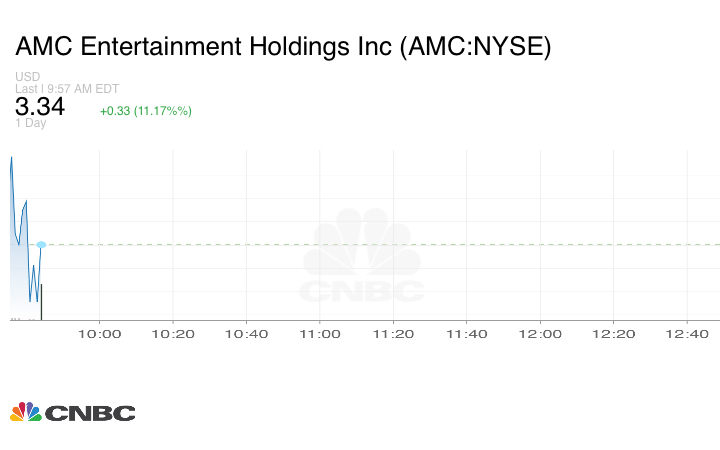This screenshot has height=450, width=720.
Task: Click the 12:00 time axis label
Action: coord(540,334)
